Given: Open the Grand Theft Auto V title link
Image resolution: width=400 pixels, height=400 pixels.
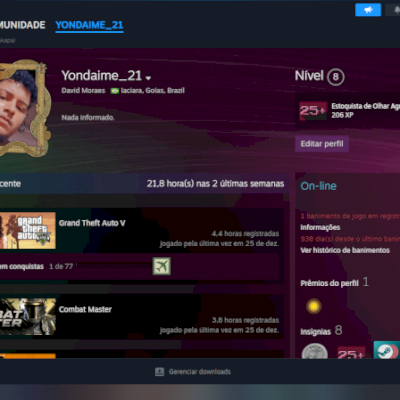Looking at the screenshot, I should (x=92, y=223).
